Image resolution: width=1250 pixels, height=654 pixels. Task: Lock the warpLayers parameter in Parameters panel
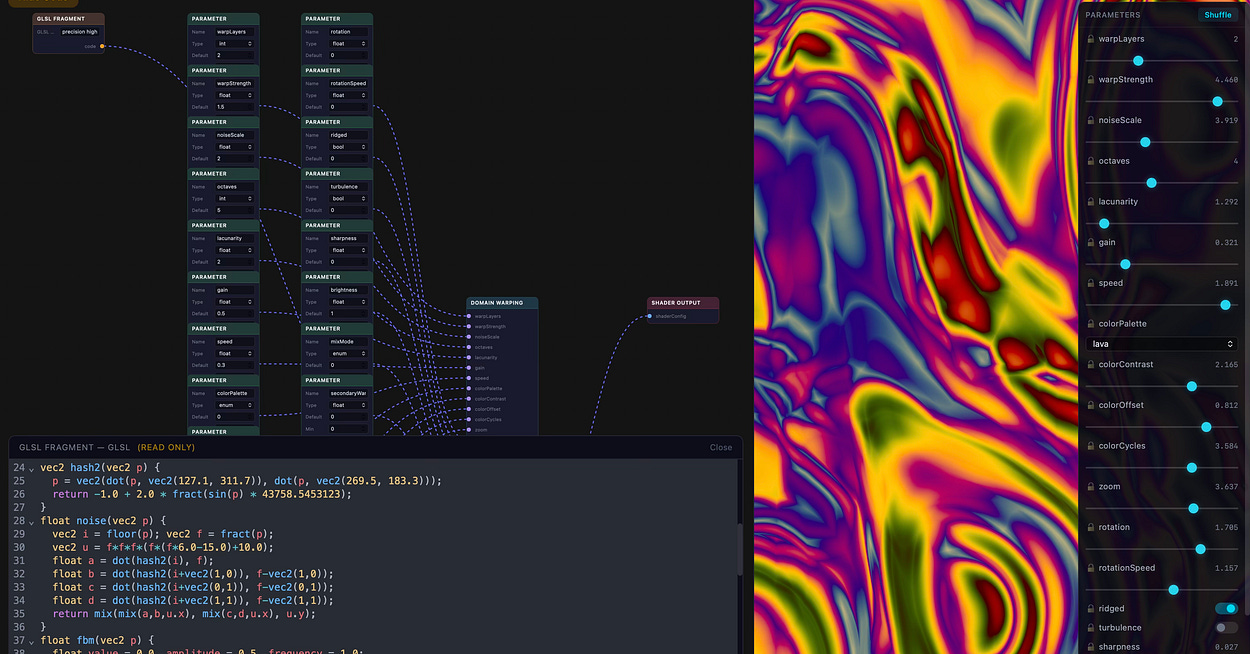(x=1091, y=39)
